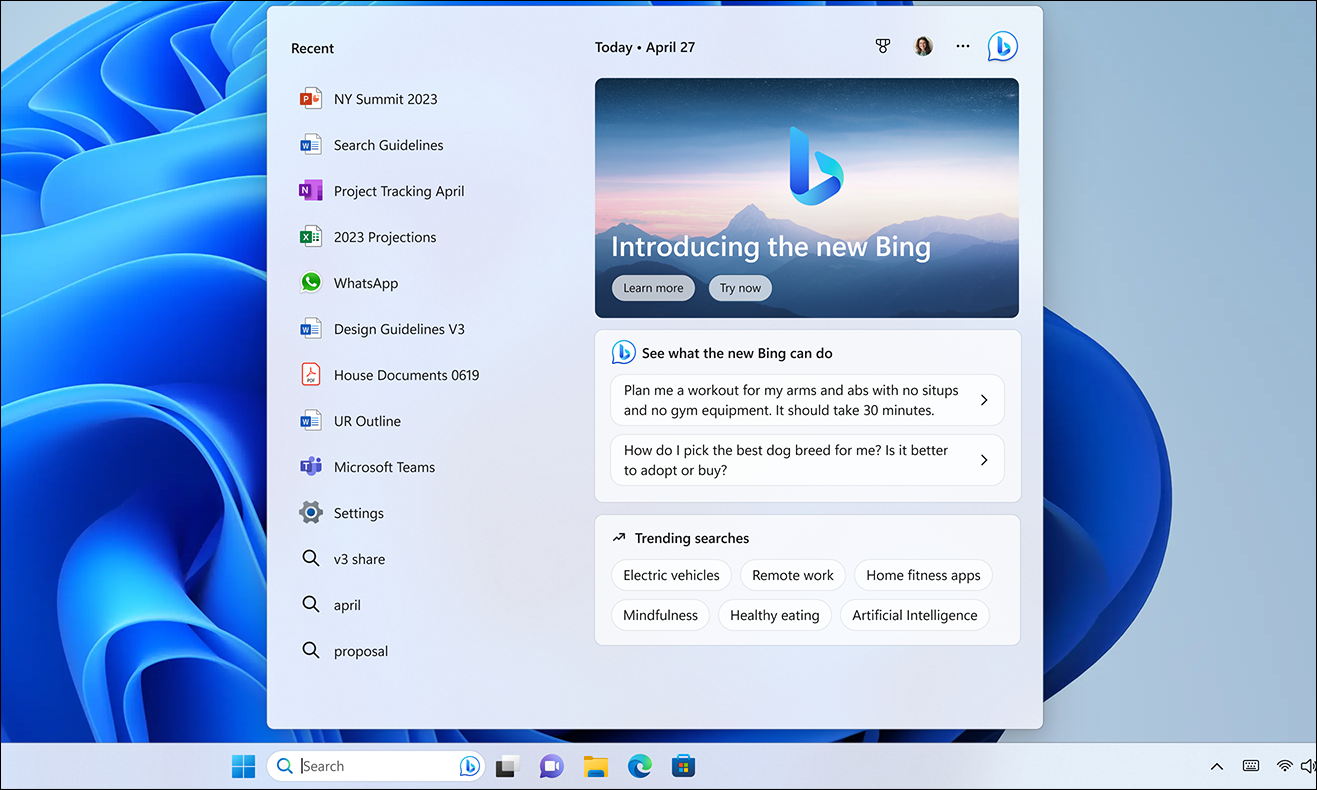The width and height of the screenshot is (1317, 790).
Task: Open the Rewards trophy icon in panel header
Action: [x=883, y=46]
